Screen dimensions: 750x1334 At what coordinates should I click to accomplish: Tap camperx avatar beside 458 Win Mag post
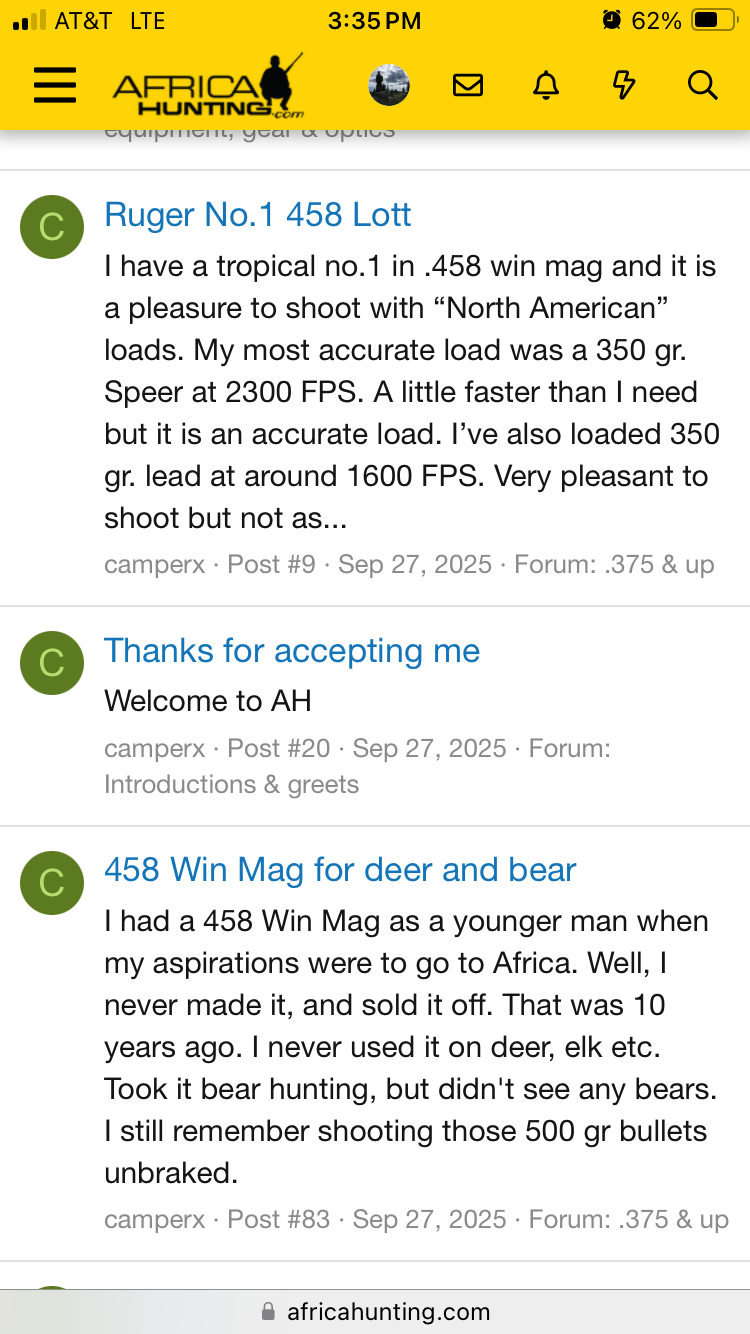[52, 883]
